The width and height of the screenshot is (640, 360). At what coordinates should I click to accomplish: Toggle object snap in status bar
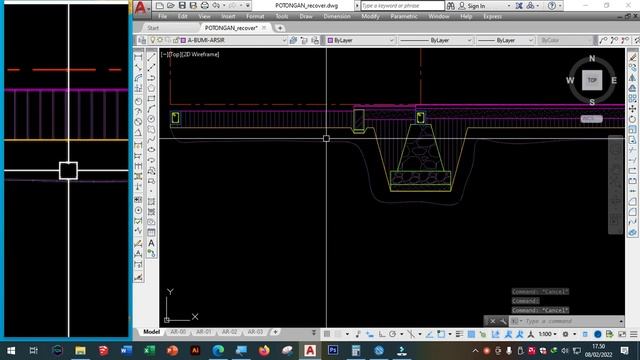[441, 334]
